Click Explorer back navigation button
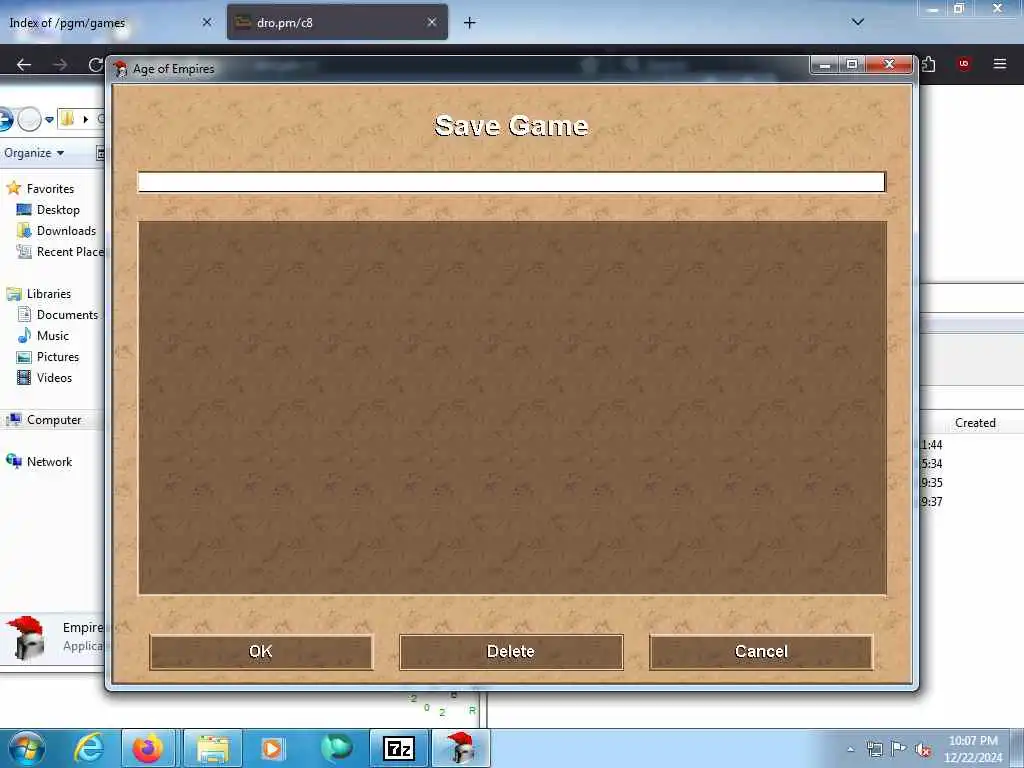1024x768 pixels. (5, 120)
